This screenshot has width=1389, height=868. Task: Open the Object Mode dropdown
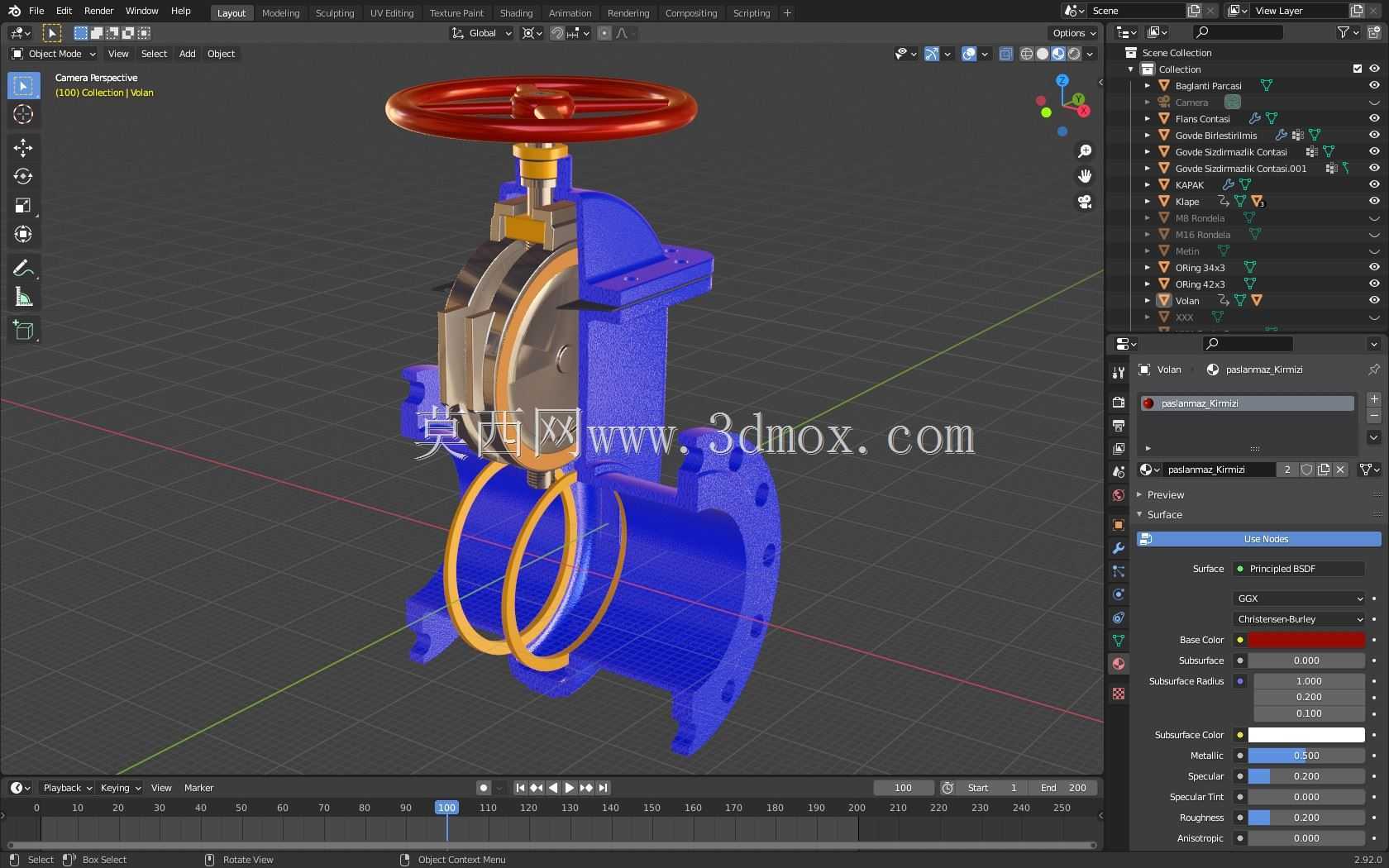pyautogui.click(x=54, y=54)
